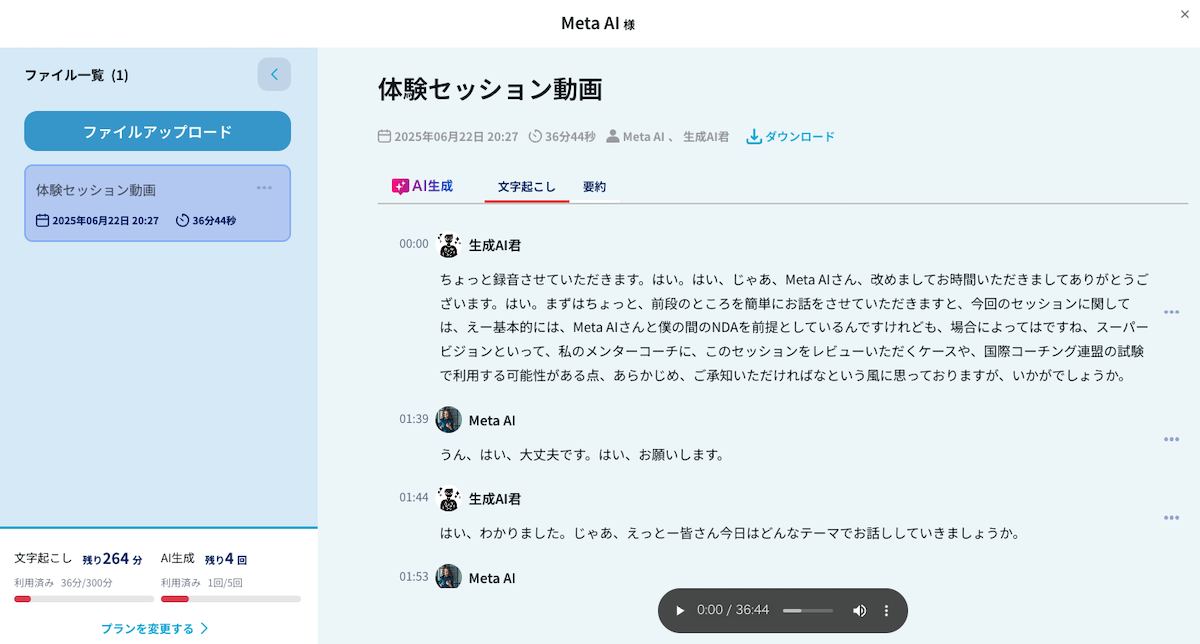Click Meta AI avatar at 01:53
Viewport: 1200px width, 644px height.
449,577
